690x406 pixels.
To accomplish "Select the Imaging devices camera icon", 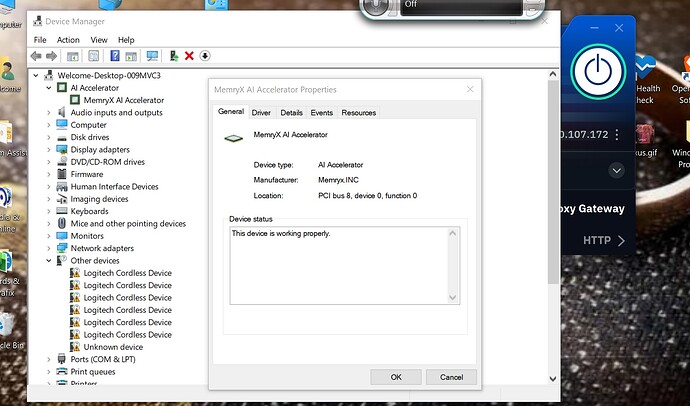I will pos(62,198).
